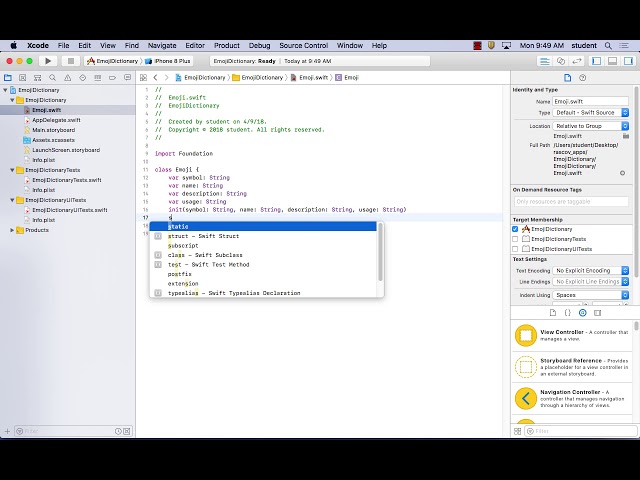Open the File inspector
This screenshot has width=640, height=480.
tap(567, 78)
